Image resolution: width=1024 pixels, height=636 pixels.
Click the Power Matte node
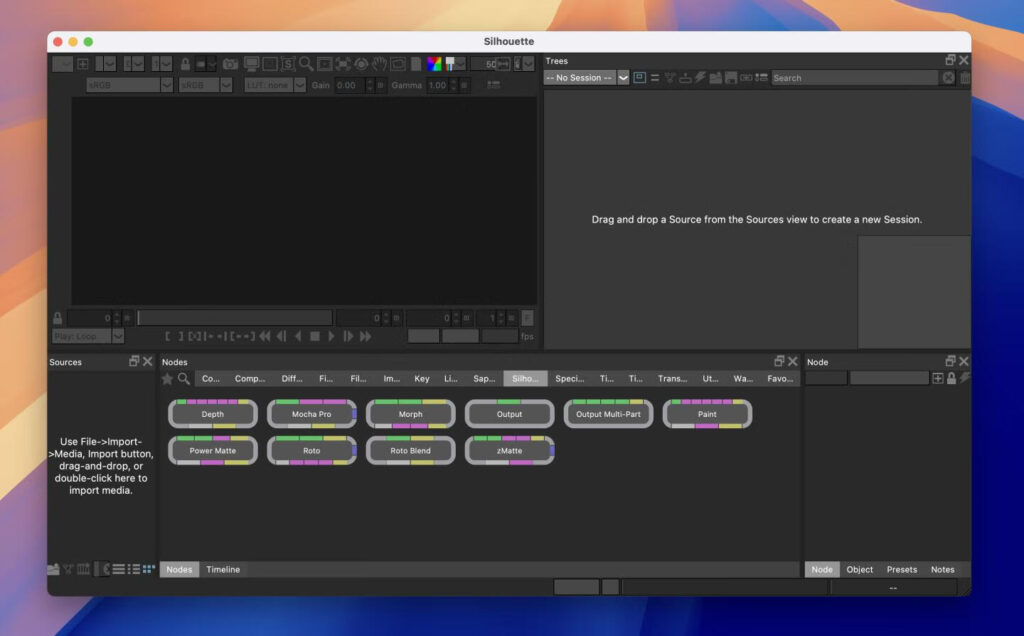tap(213, 451)
